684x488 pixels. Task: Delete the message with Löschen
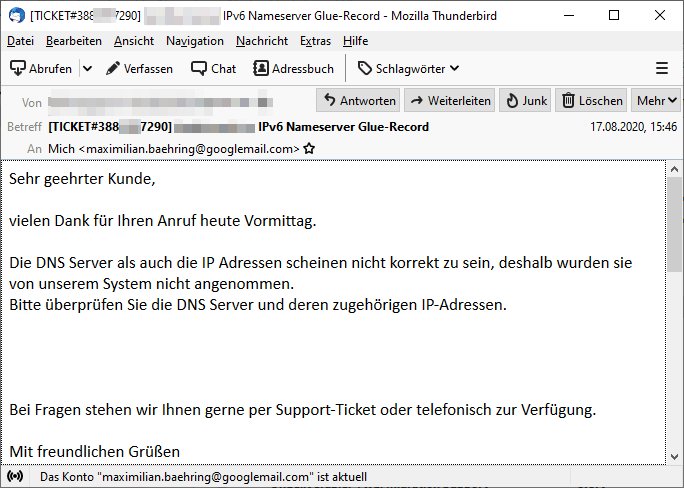(593, 100)
